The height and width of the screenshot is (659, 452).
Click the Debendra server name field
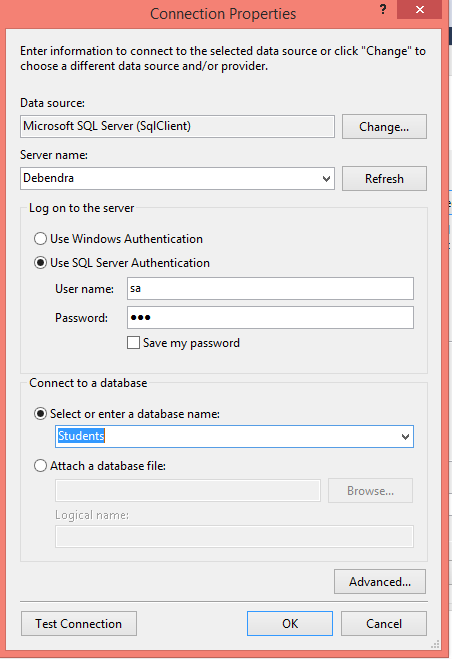click(170, 179)
